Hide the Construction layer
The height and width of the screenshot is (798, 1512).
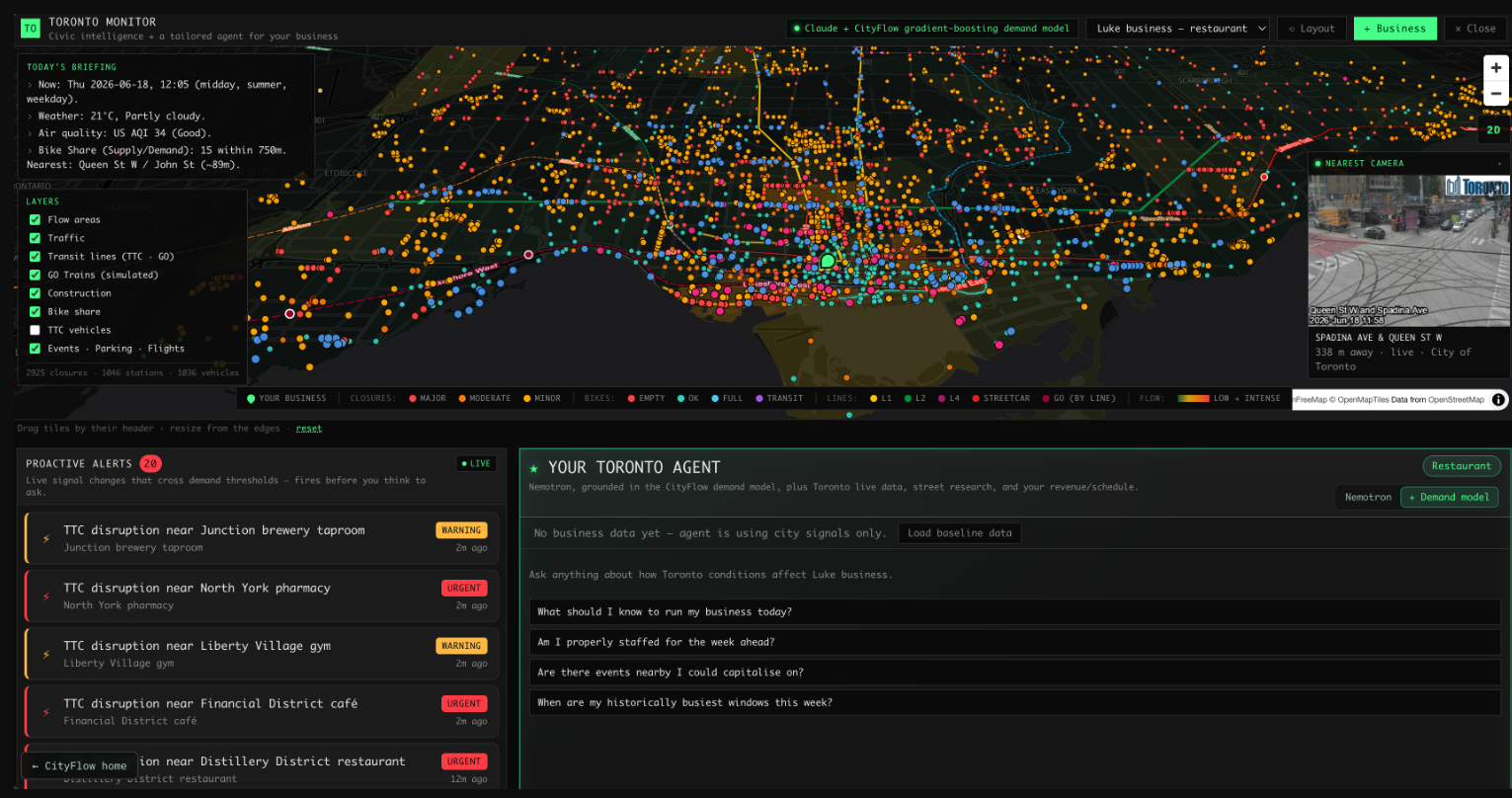(36, 293)
